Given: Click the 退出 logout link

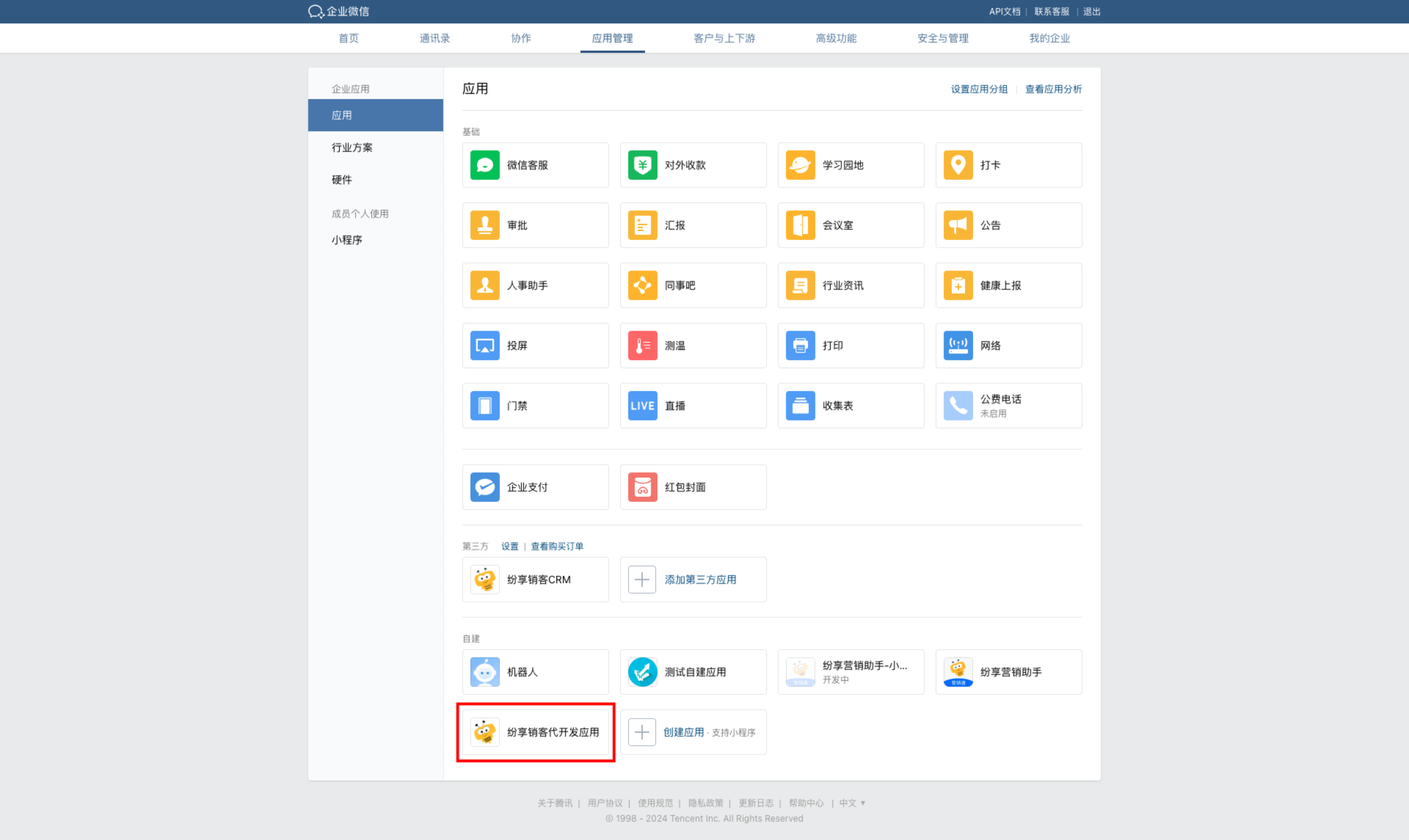Looking at the screenshot, I should click(x=1091, y=11).
